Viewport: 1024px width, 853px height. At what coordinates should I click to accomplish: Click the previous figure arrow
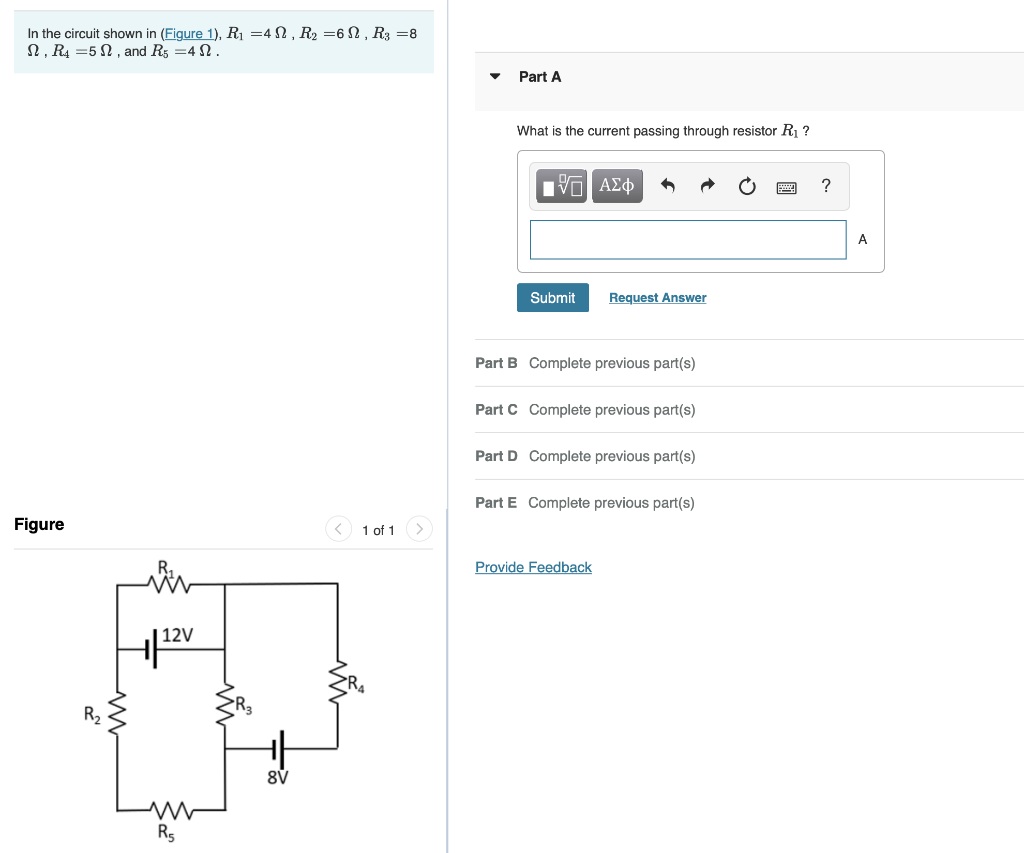click(338, 529)
